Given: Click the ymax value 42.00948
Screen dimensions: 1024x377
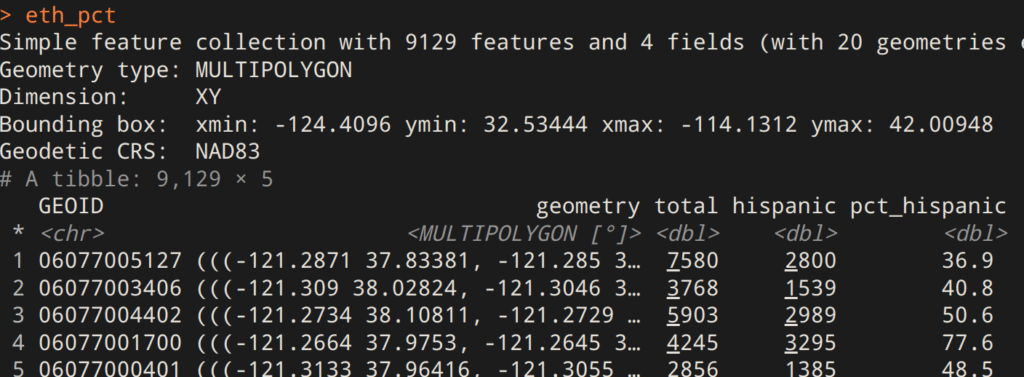Looking at the screenshot, I should 941,124.
